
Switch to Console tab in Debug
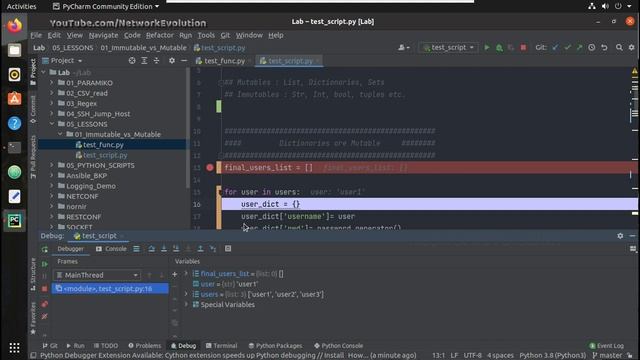[111, 249]
